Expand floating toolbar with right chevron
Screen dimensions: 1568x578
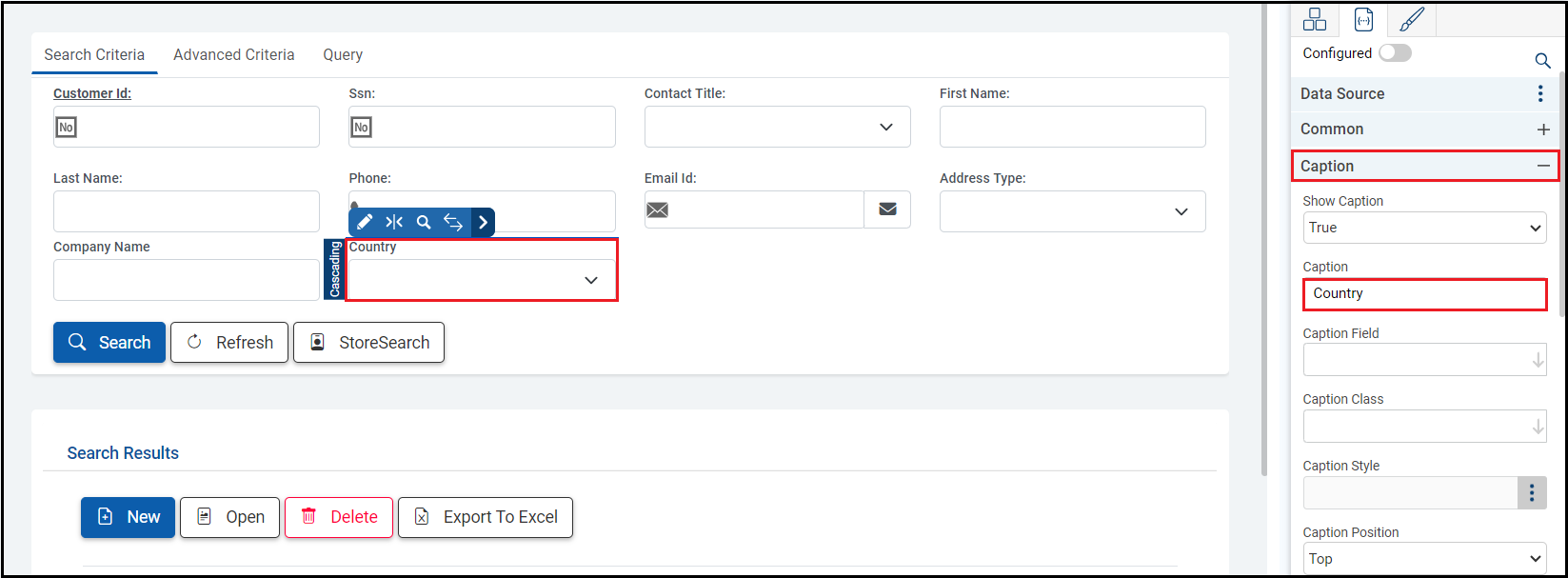point(483,222)
